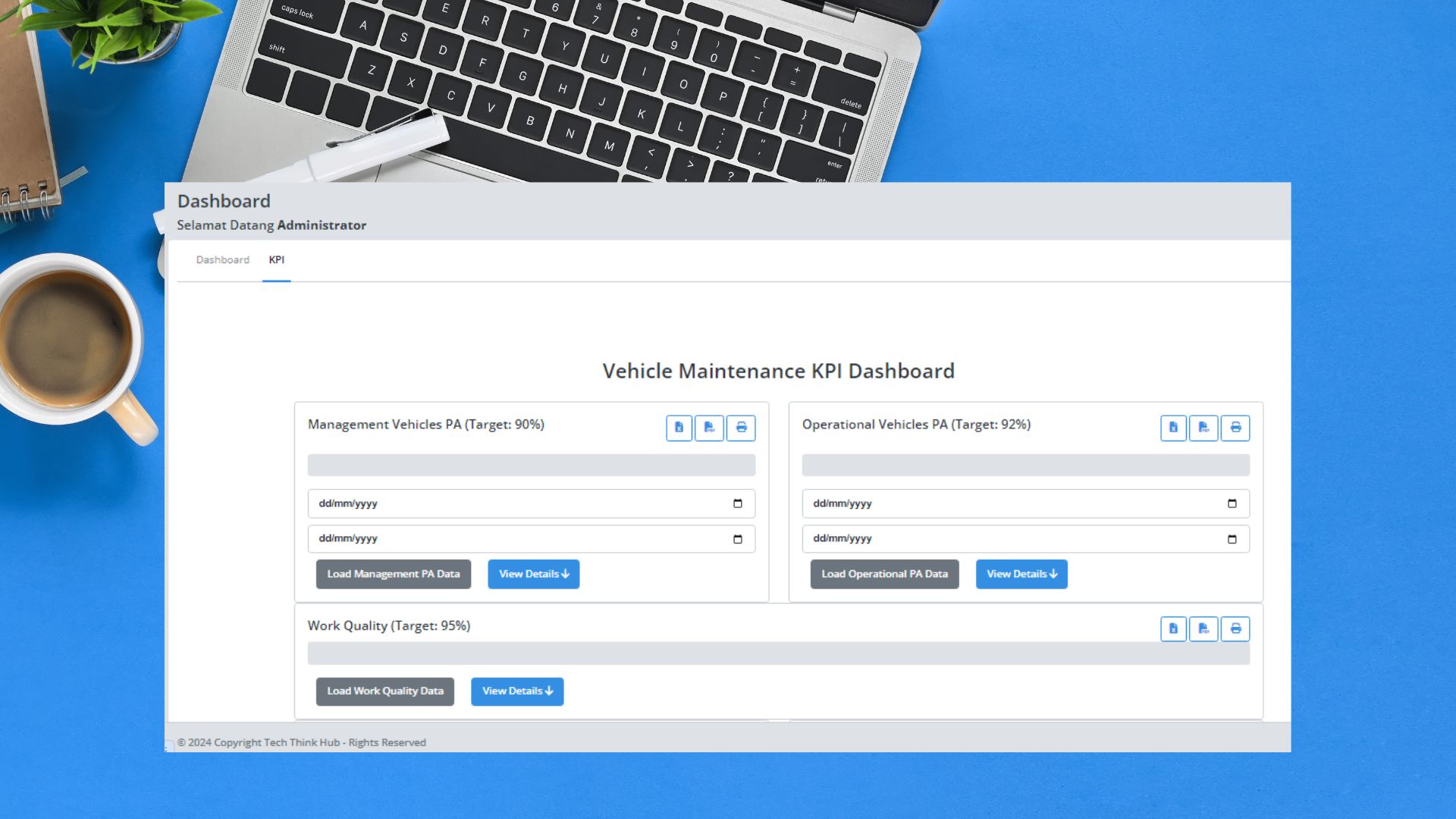Click the Work Quality progress bar
Image resolution: width=1456 pixels, height=819 pixels.
pos(778,654)
